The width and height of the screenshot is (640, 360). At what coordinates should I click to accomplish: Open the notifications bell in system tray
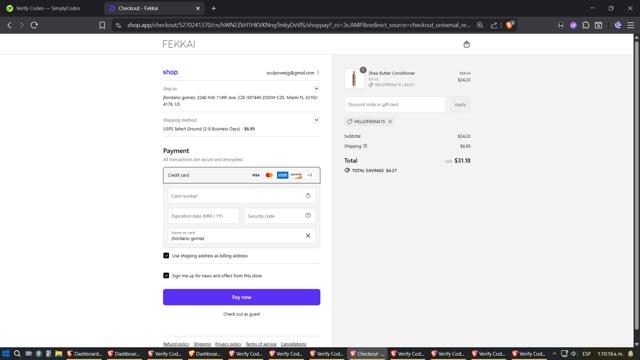pos(631,353)
